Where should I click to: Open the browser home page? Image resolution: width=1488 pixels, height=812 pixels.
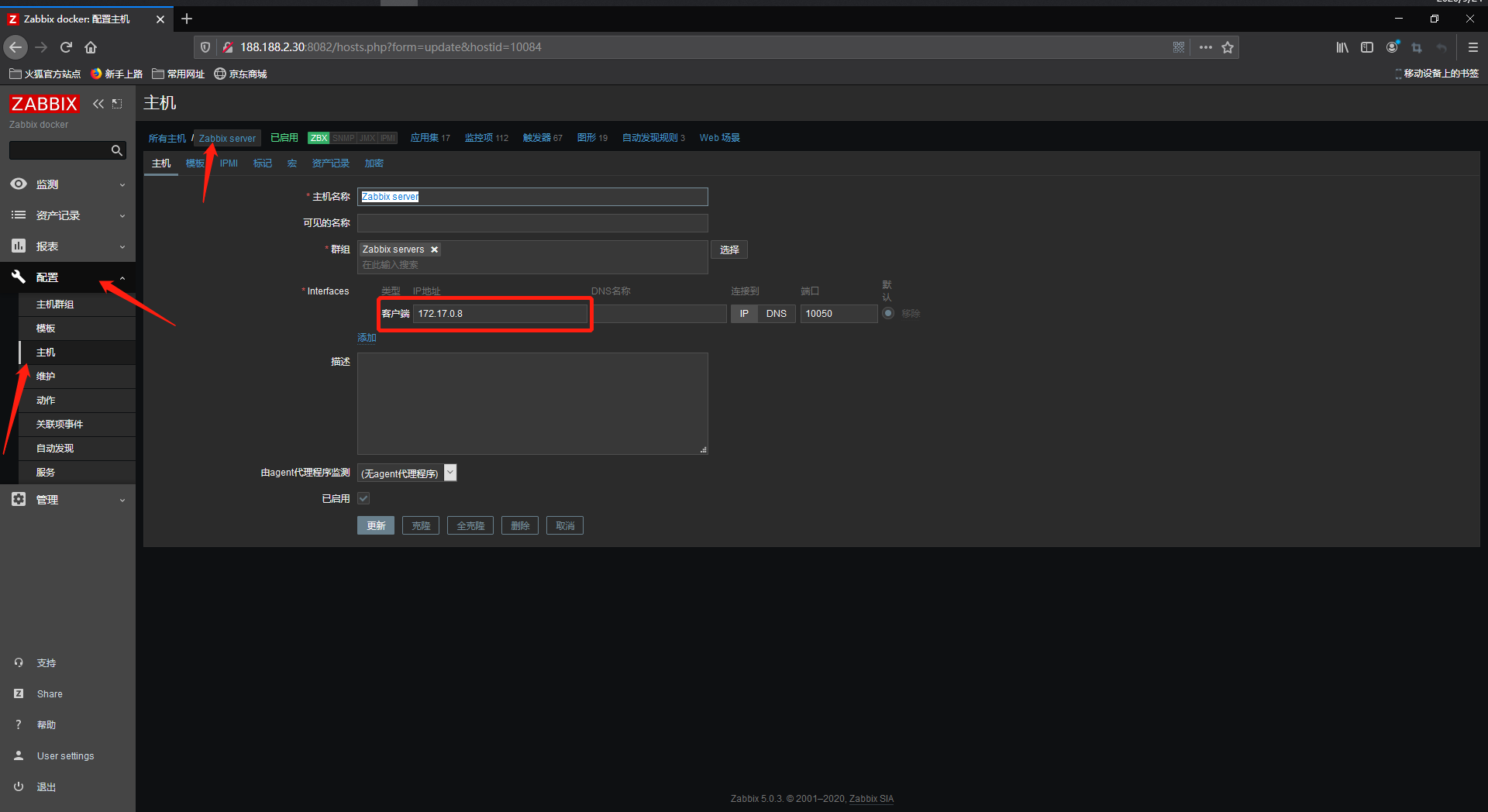click(91, 47)
